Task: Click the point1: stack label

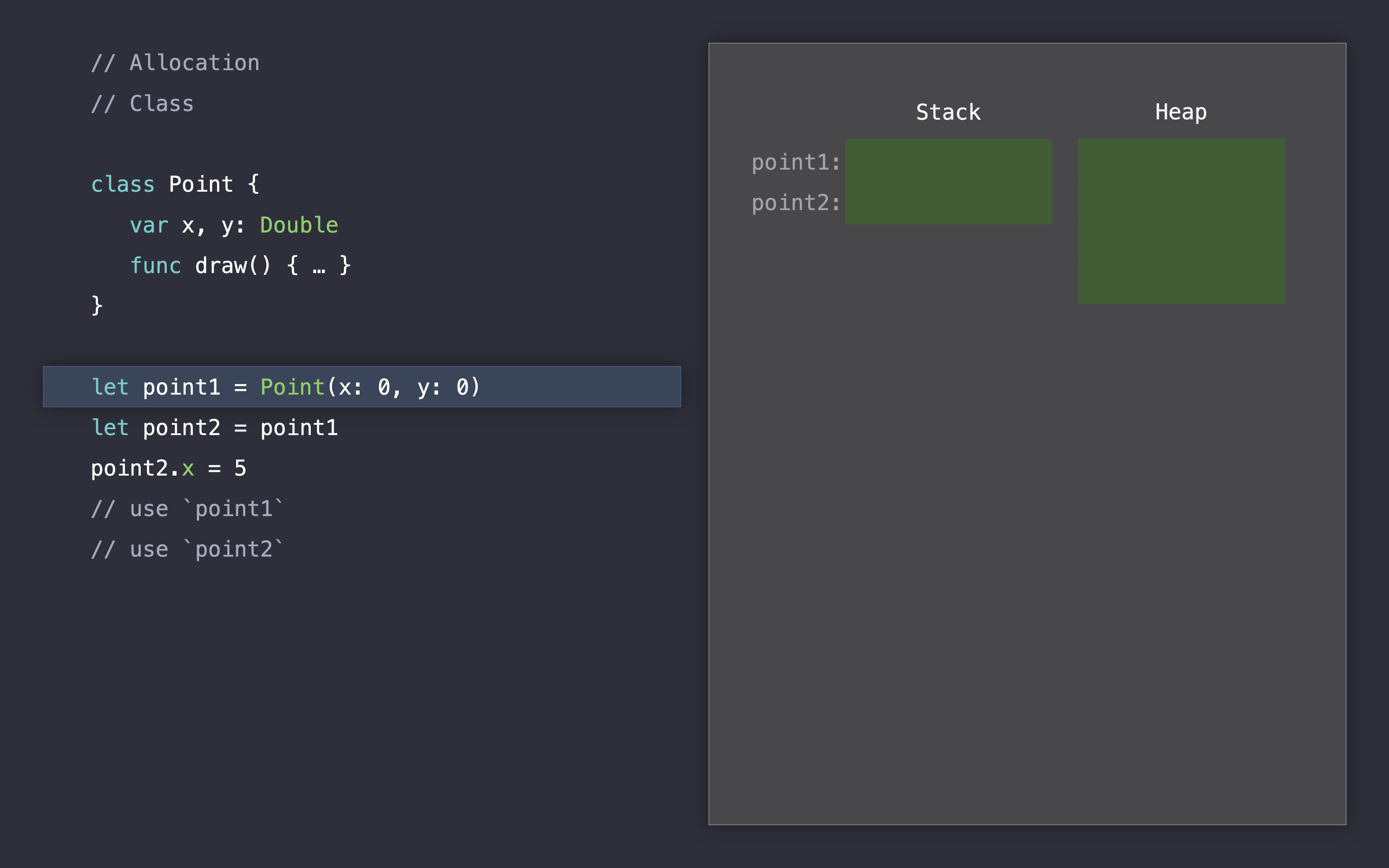Action: pyautogui.click(x=795, y=162)
